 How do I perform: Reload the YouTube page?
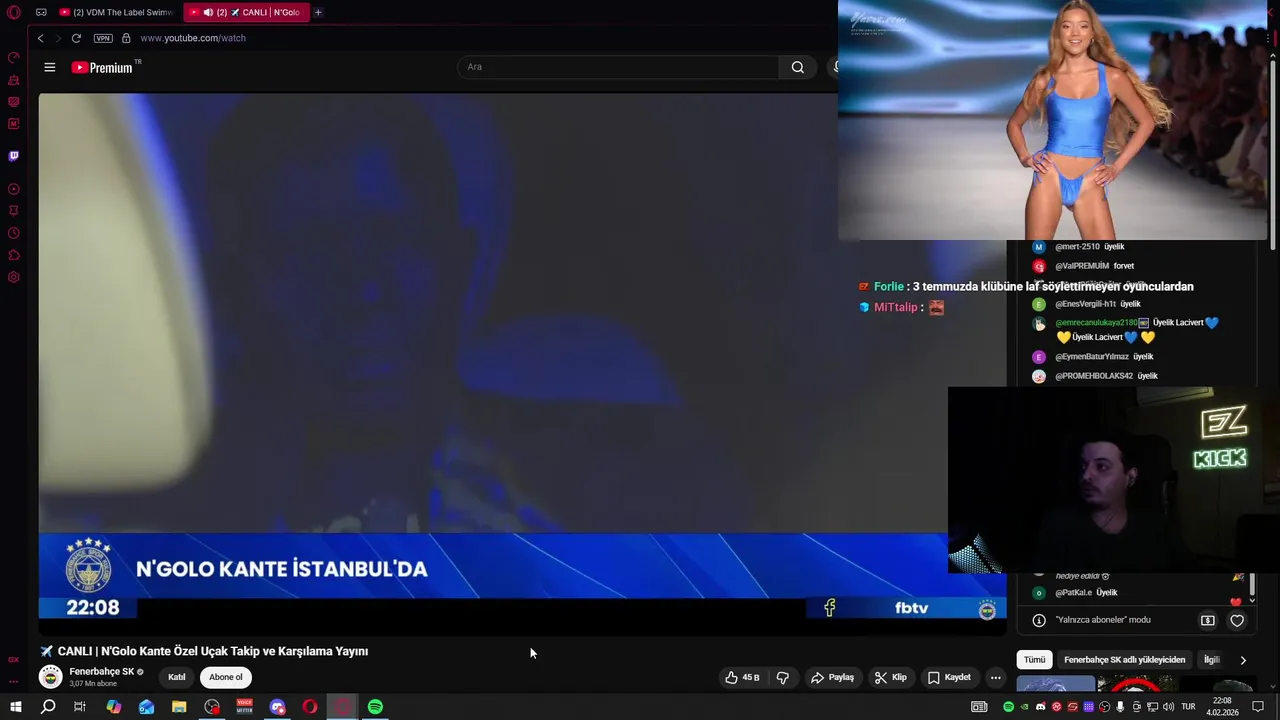pyautogui.click(x=76, y=38)
